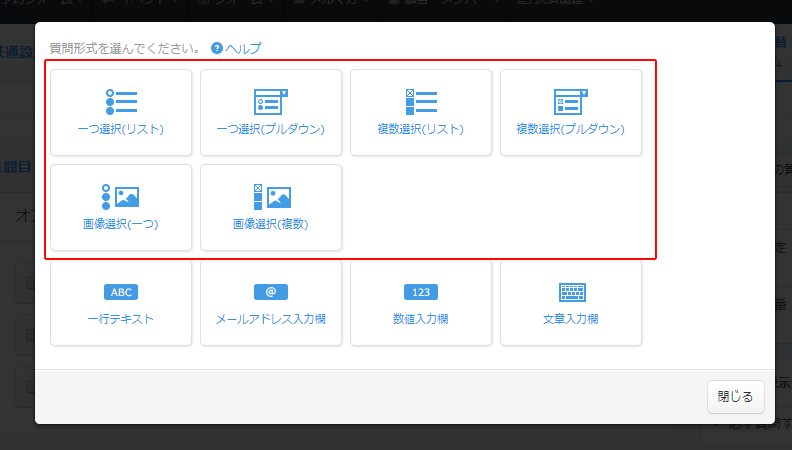Viewport: 792px width, 450px height.
Task: Choose the 複数選択(リスト) label
Action: (x=420, y=129)
